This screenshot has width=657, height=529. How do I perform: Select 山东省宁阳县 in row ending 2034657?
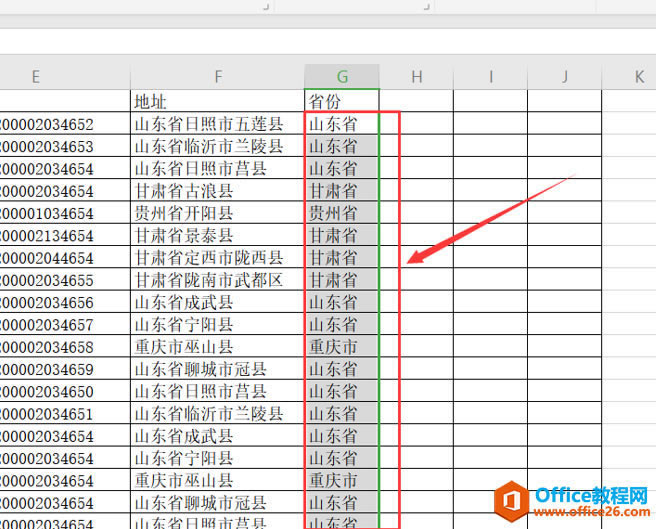(217, 324)
